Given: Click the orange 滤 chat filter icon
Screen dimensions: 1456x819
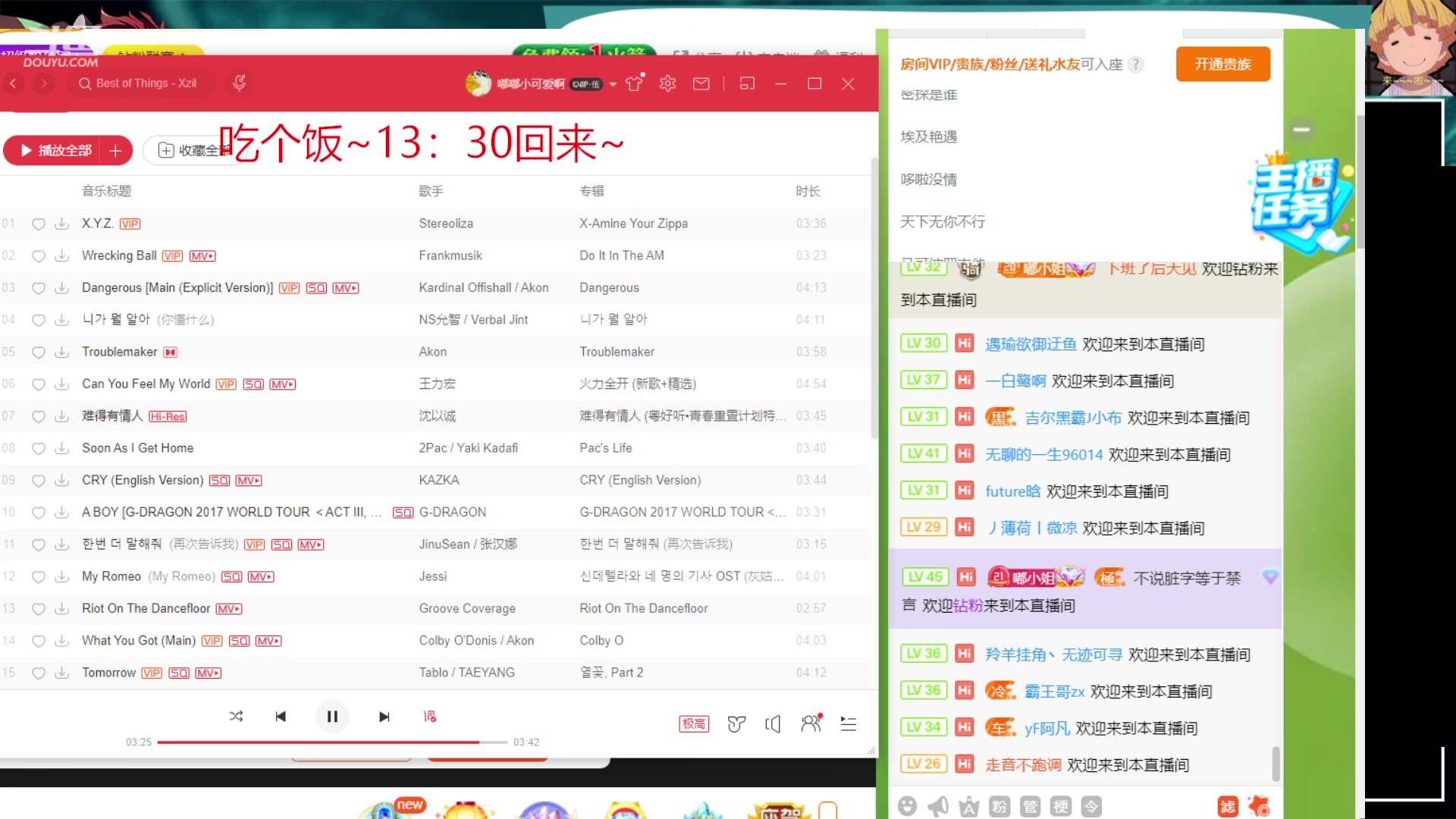Looking at the screenshot, I should pyautogui.click(x=1228, y=806).
